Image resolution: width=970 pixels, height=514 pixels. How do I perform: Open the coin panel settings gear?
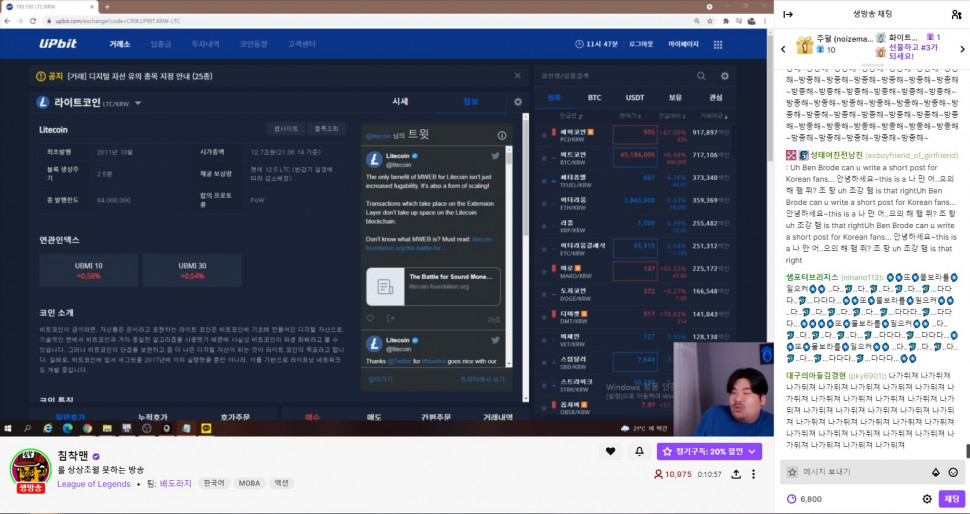518,102
